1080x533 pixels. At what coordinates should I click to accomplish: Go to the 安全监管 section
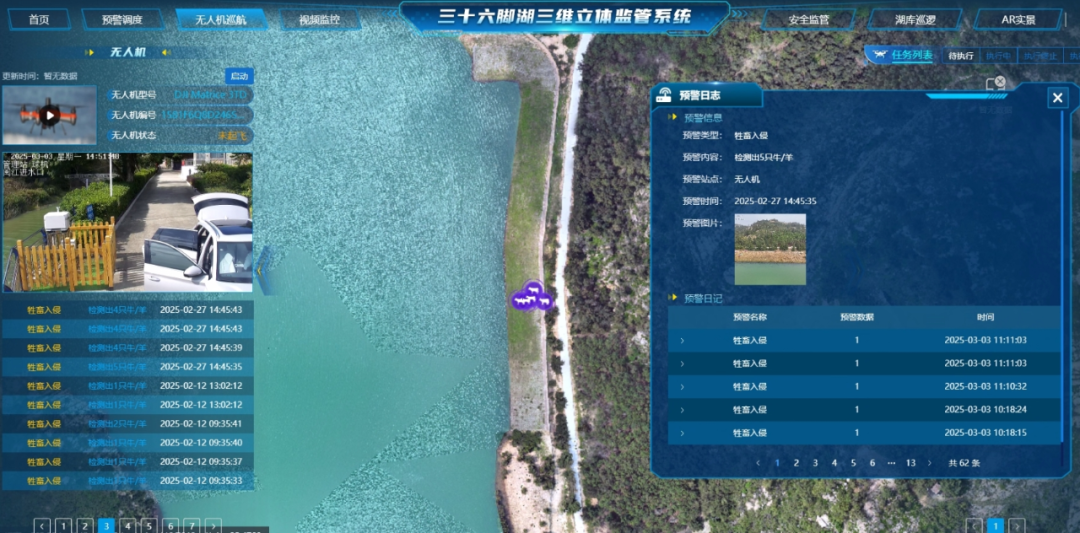[x=808, y=19]
